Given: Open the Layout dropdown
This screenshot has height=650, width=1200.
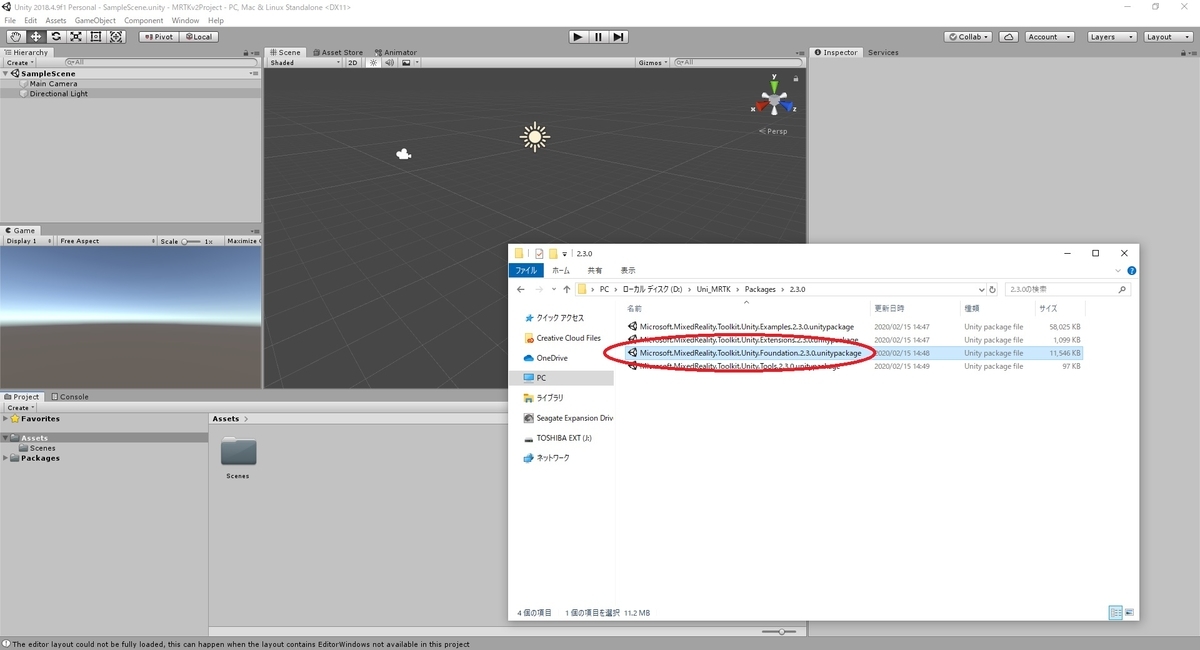Looking at the screenshot, I should point(1166,37).
